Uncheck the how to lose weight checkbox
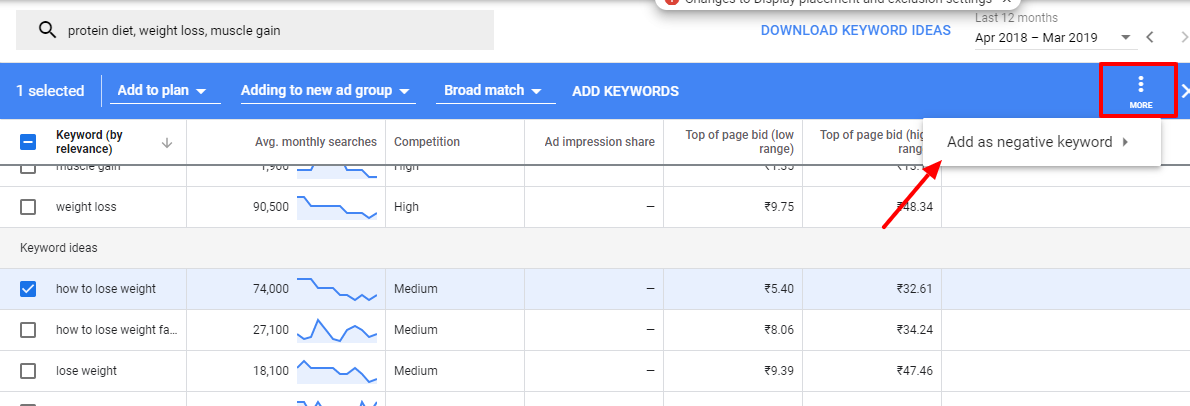Screen dimensions: 1190x406 [28, 288]
